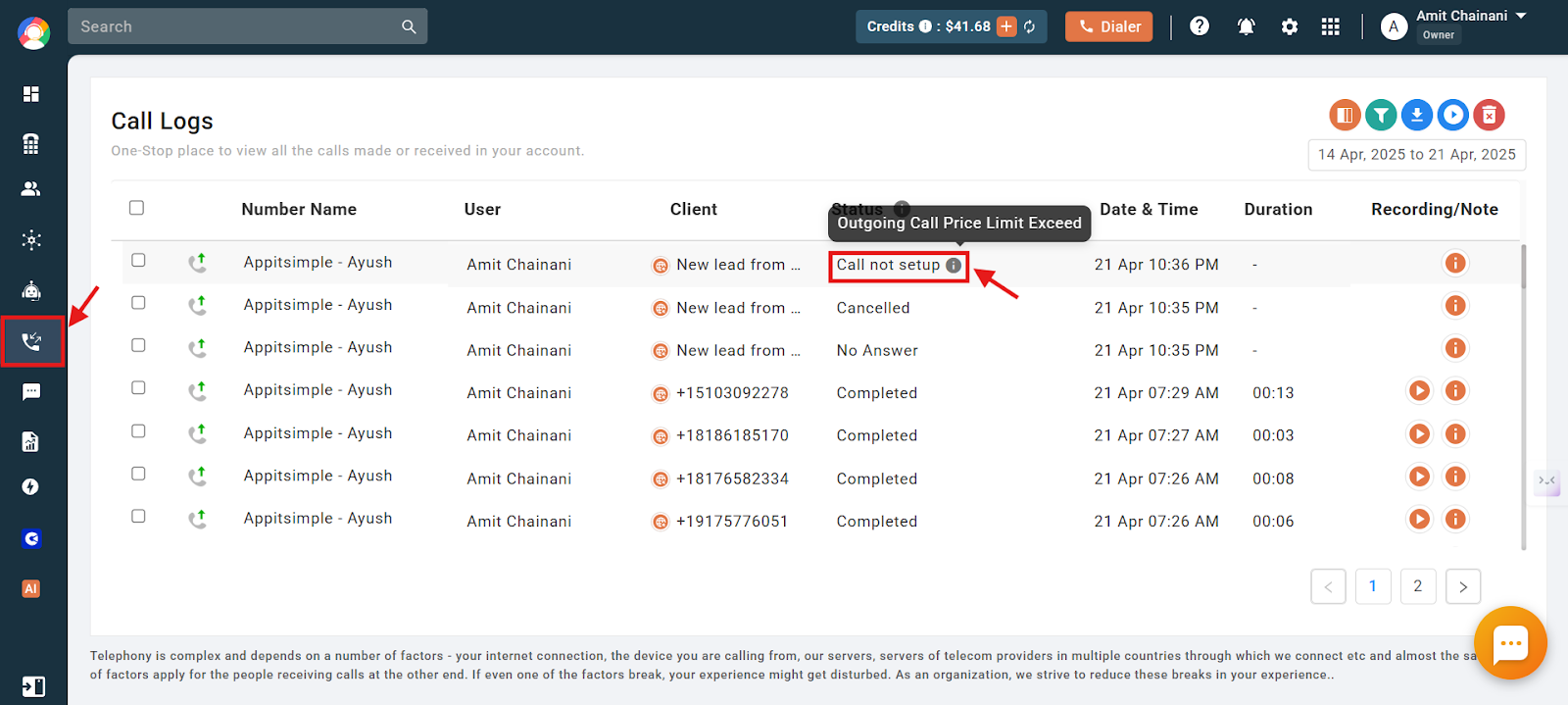Open notifications bell icon

click(x=1246, y=26)
